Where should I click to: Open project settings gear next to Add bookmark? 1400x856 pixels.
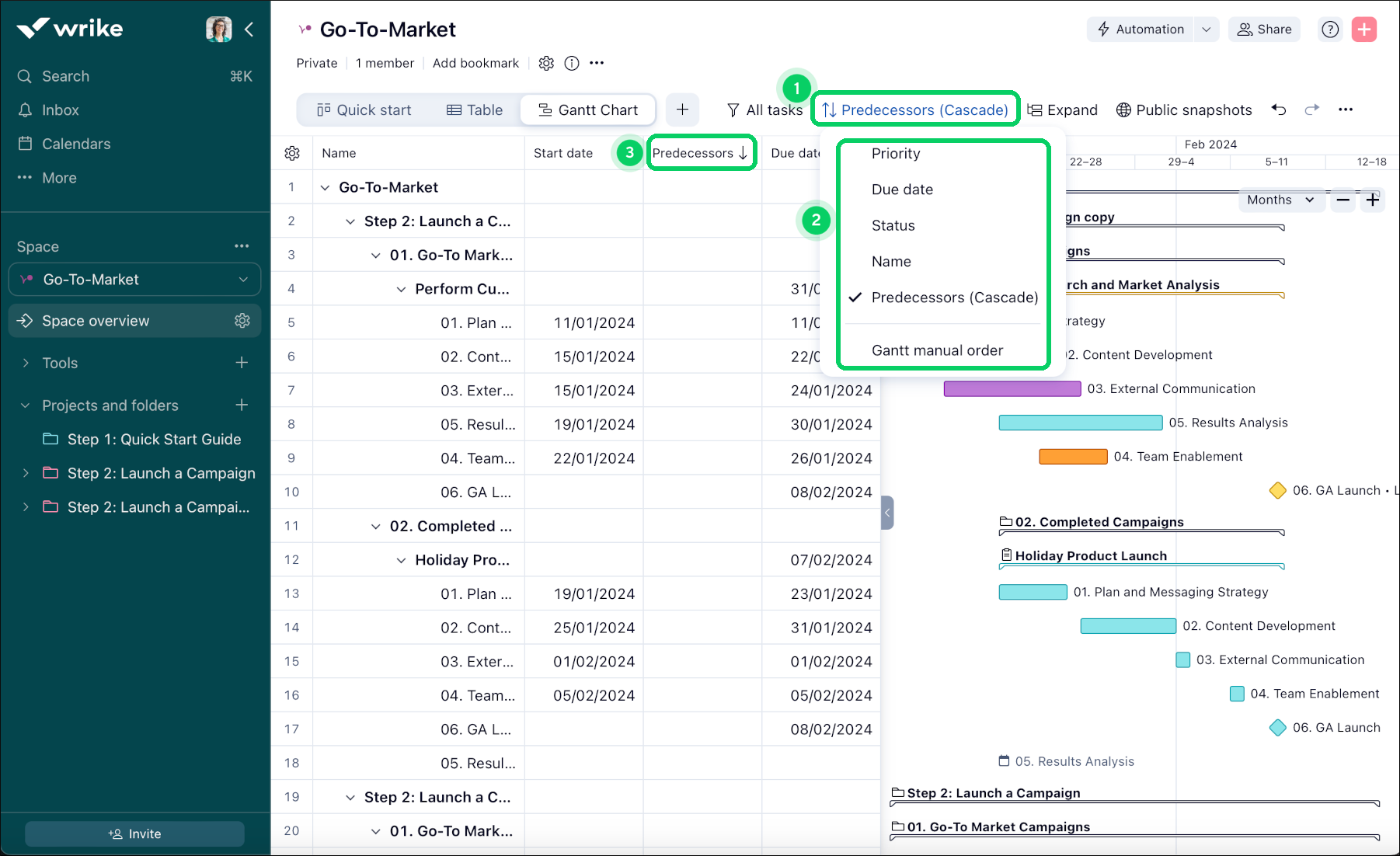[x=546, y=63]
